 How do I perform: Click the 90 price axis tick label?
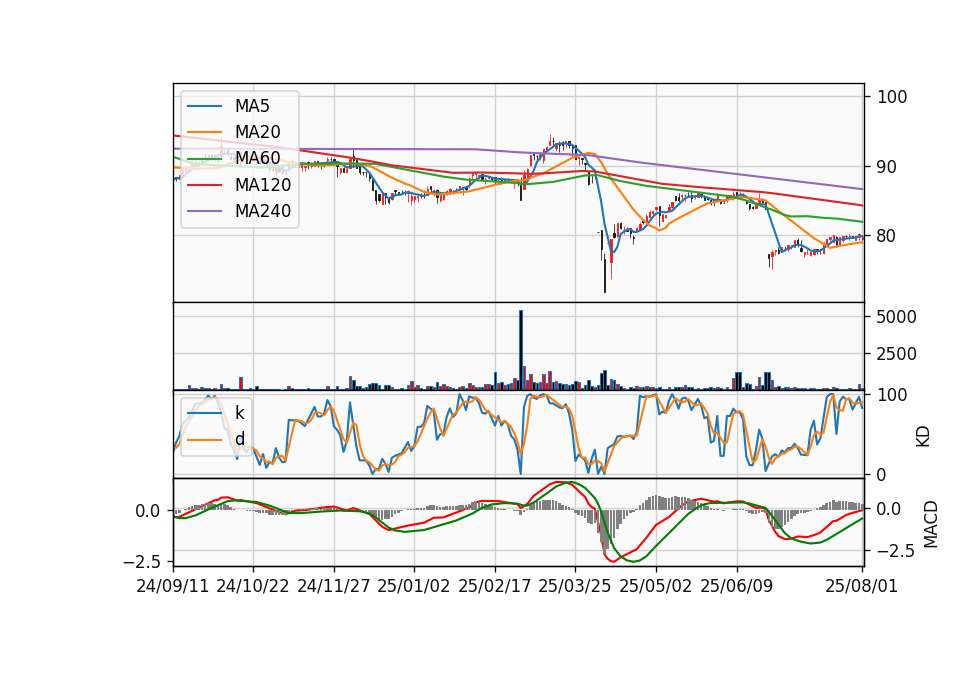coord(887,167)
